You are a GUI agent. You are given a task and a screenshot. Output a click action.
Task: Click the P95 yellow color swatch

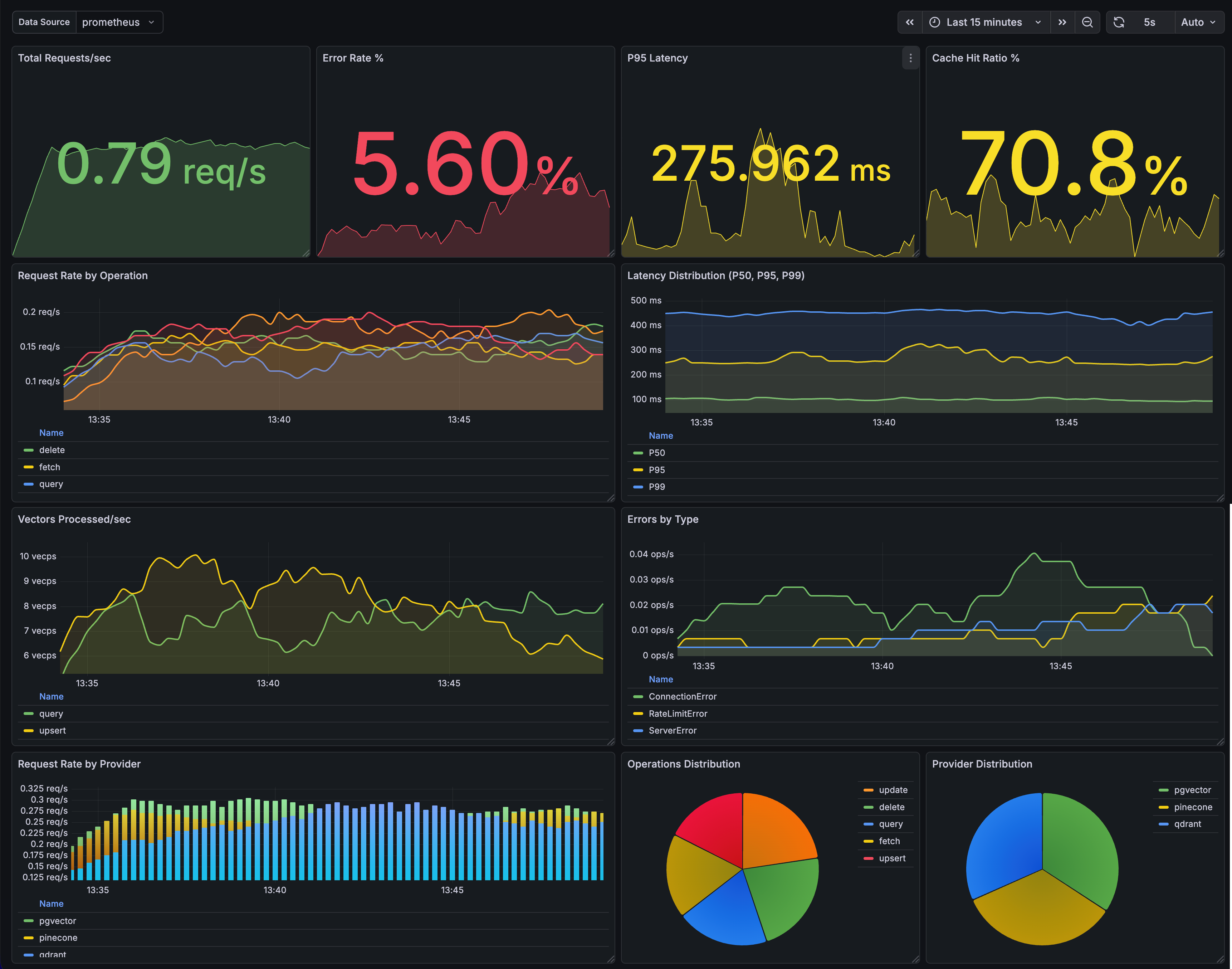tap(637, 470)
